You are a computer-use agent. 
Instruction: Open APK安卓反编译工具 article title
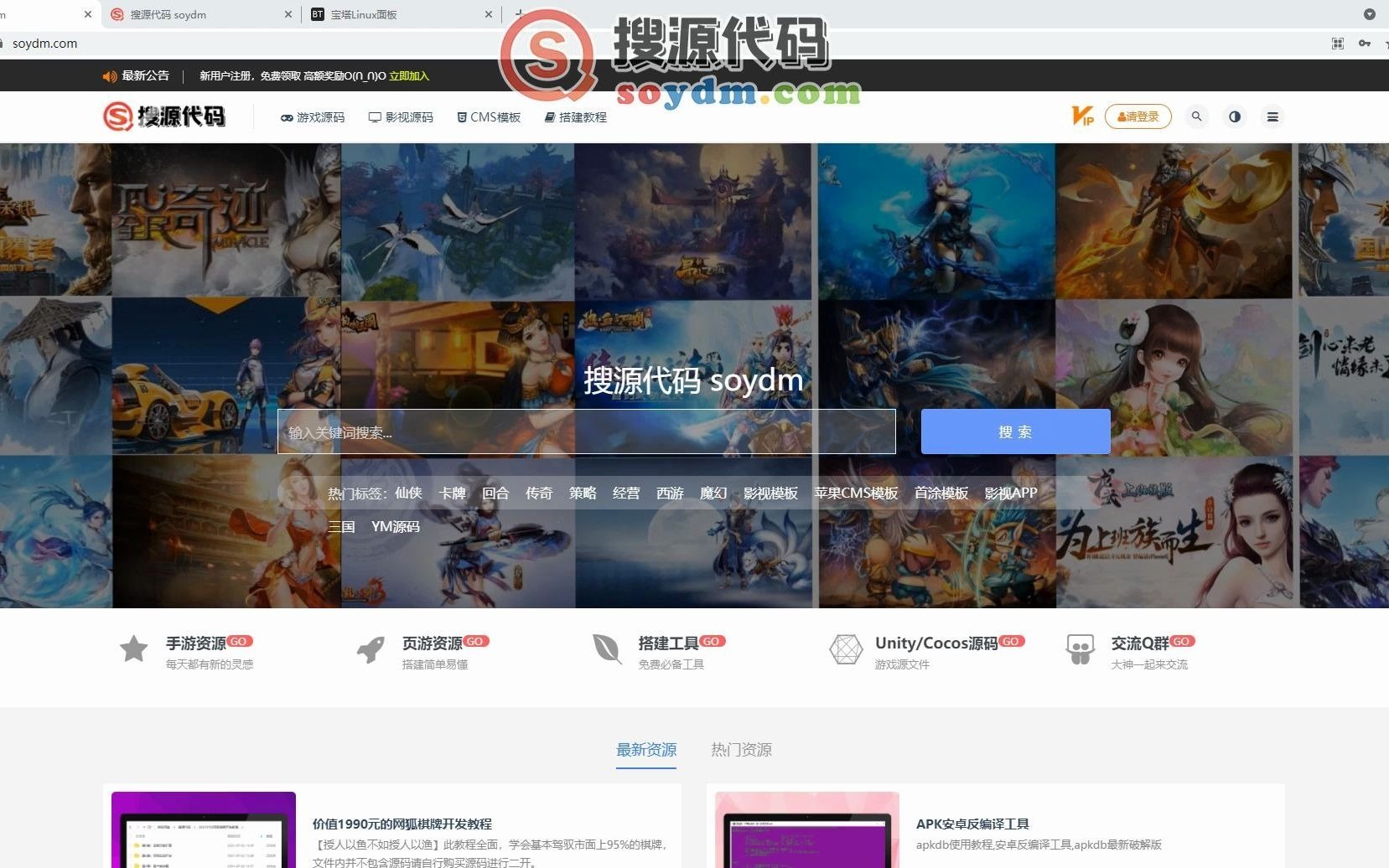(972, 824)
